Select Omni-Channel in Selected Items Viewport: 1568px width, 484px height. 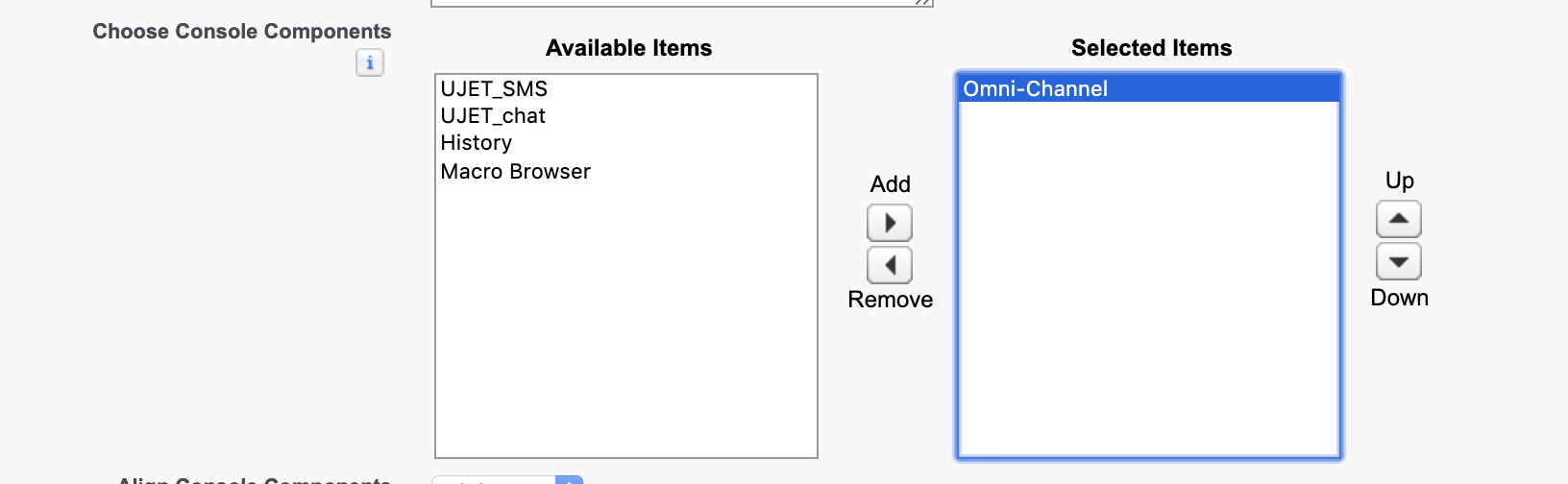pyautogui.click(x=1036, y=89)
